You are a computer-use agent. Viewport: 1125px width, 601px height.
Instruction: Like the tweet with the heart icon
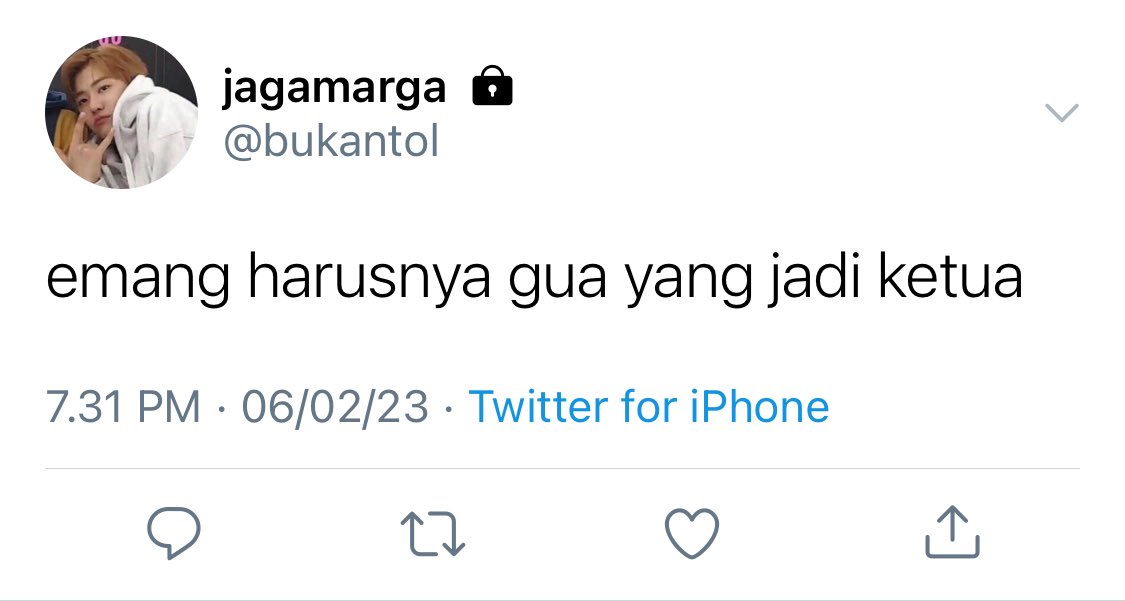692,533
